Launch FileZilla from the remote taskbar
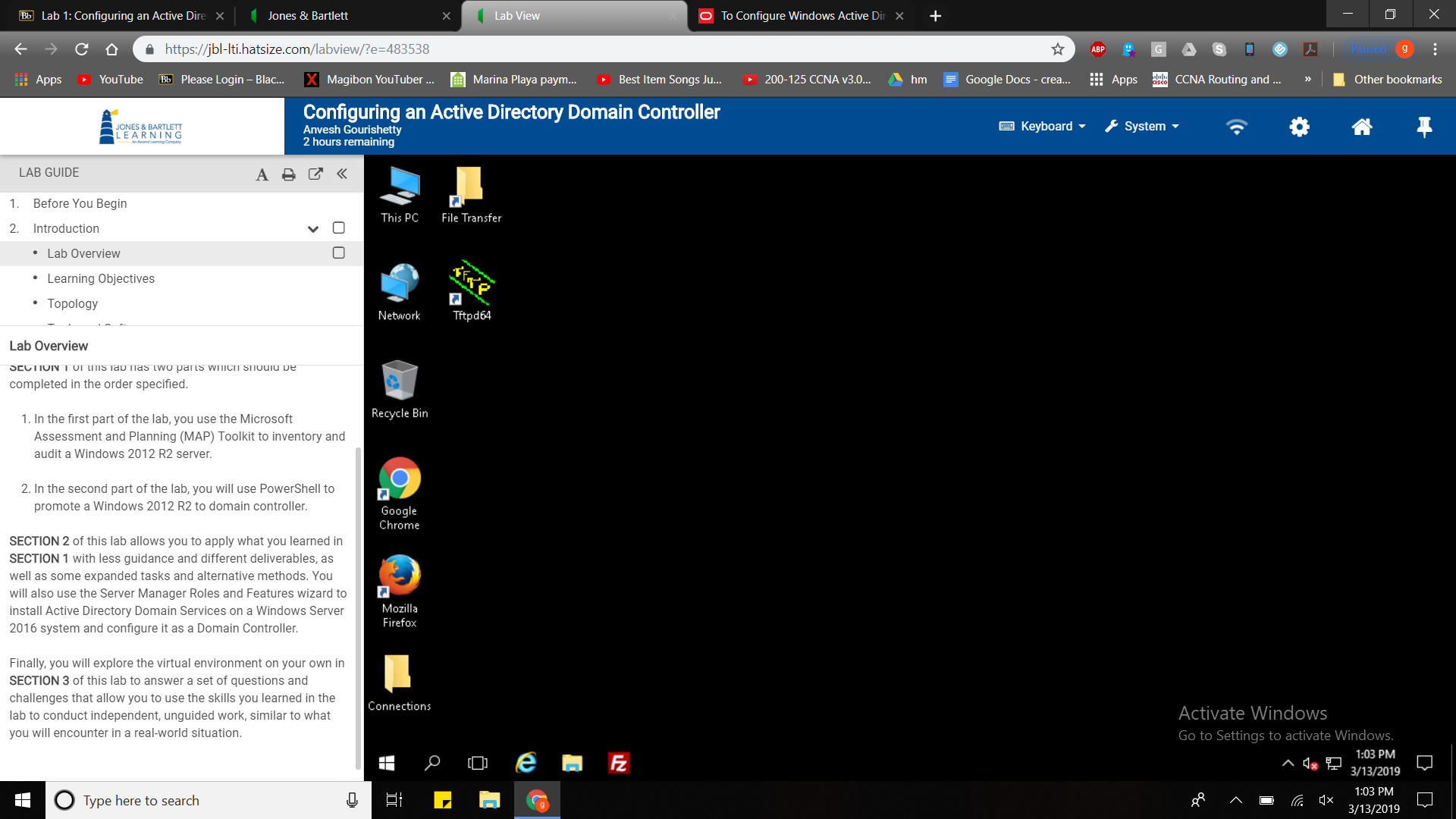 (619, 763)
